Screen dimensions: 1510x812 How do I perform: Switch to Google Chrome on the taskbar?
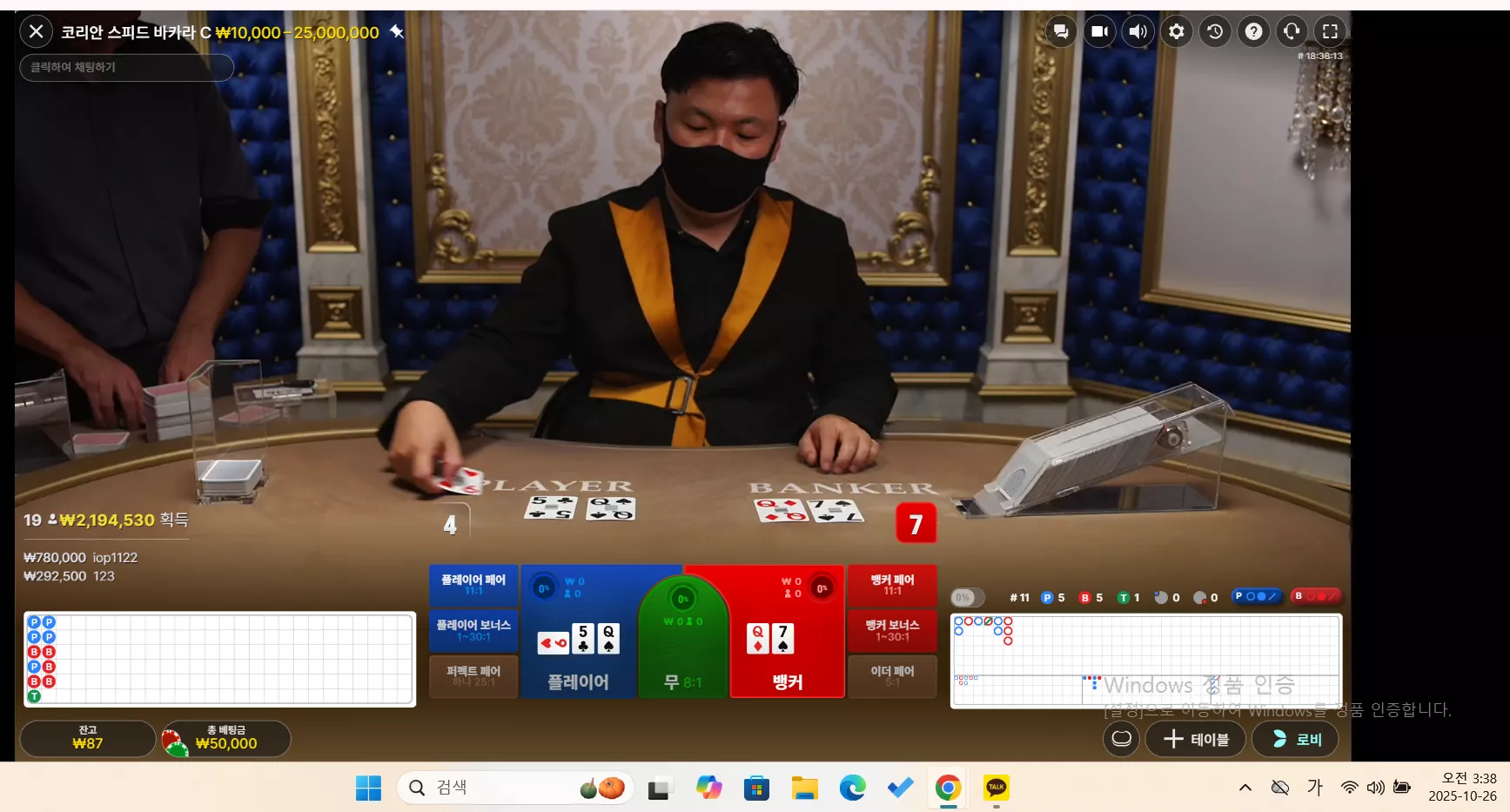(948, 788)
